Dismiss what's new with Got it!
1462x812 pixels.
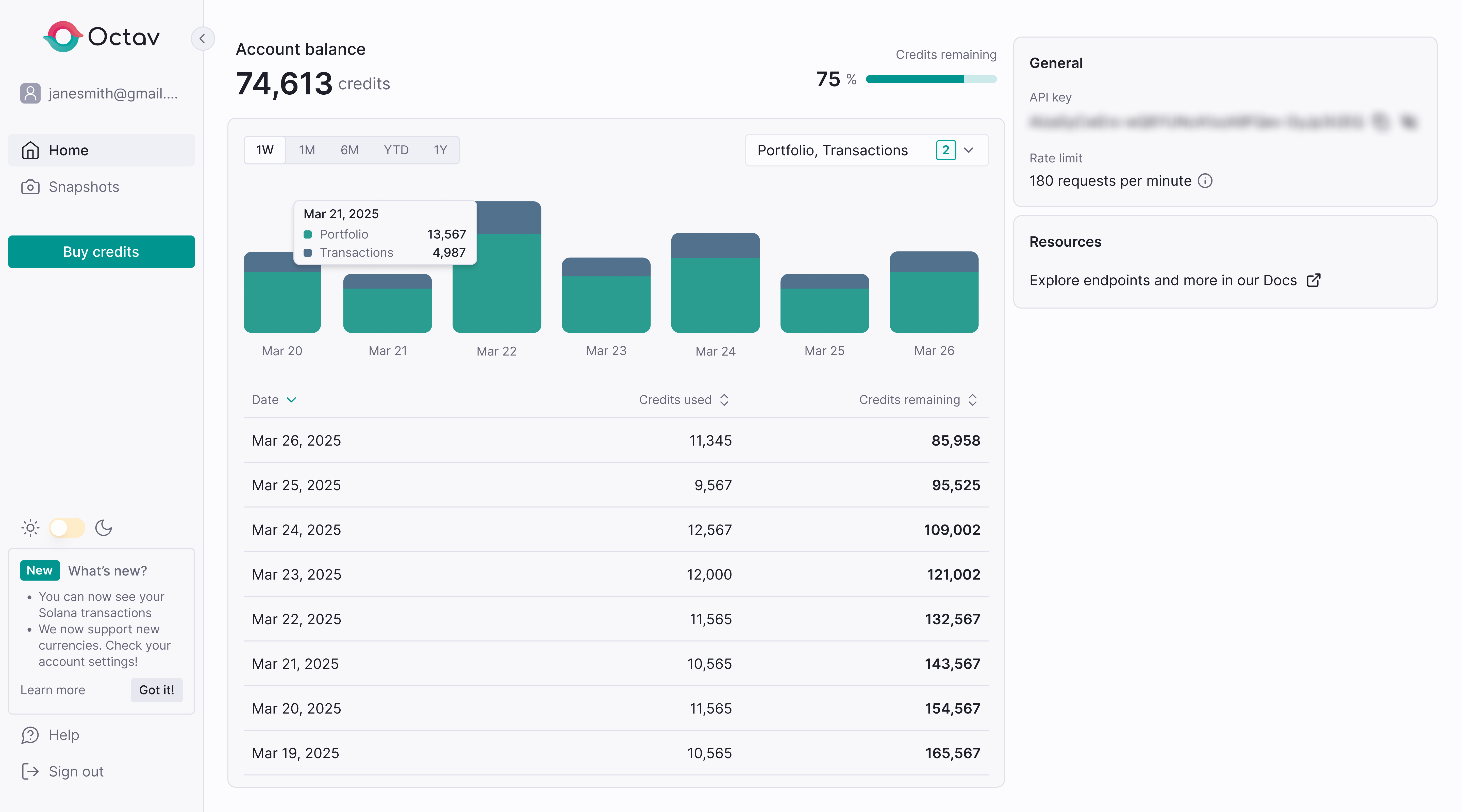(157, 690)
